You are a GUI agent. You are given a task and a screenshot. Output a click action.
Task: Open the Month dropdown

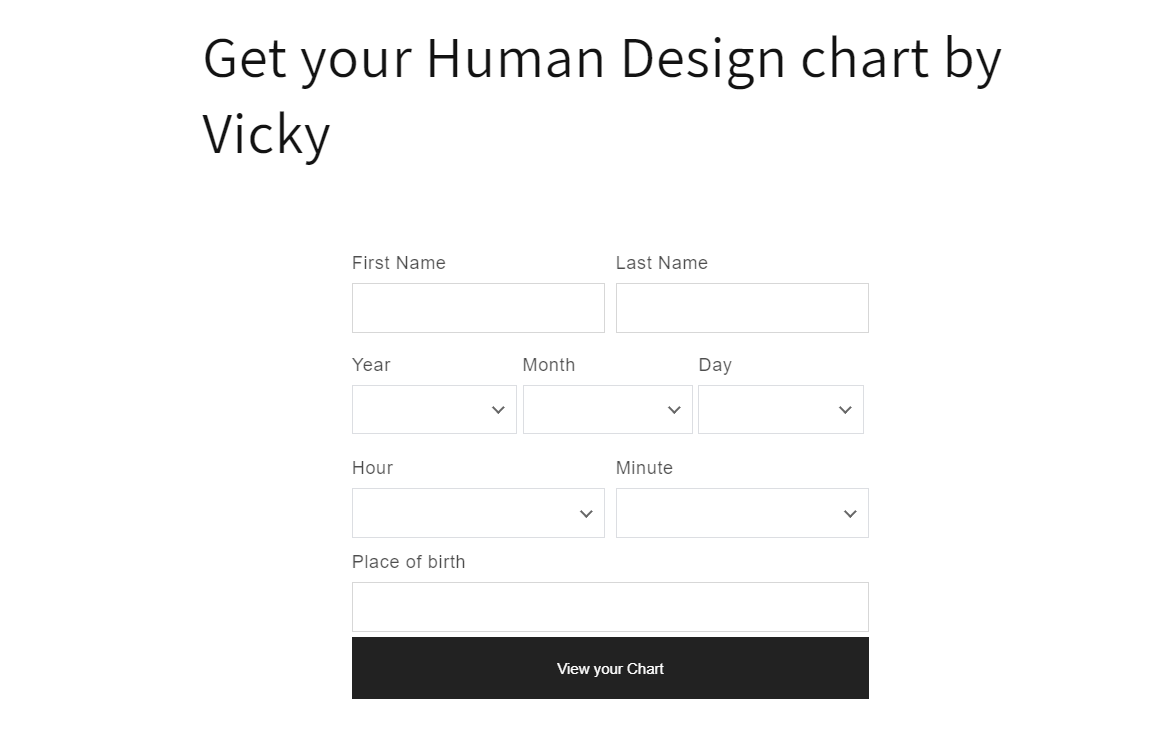608,410
